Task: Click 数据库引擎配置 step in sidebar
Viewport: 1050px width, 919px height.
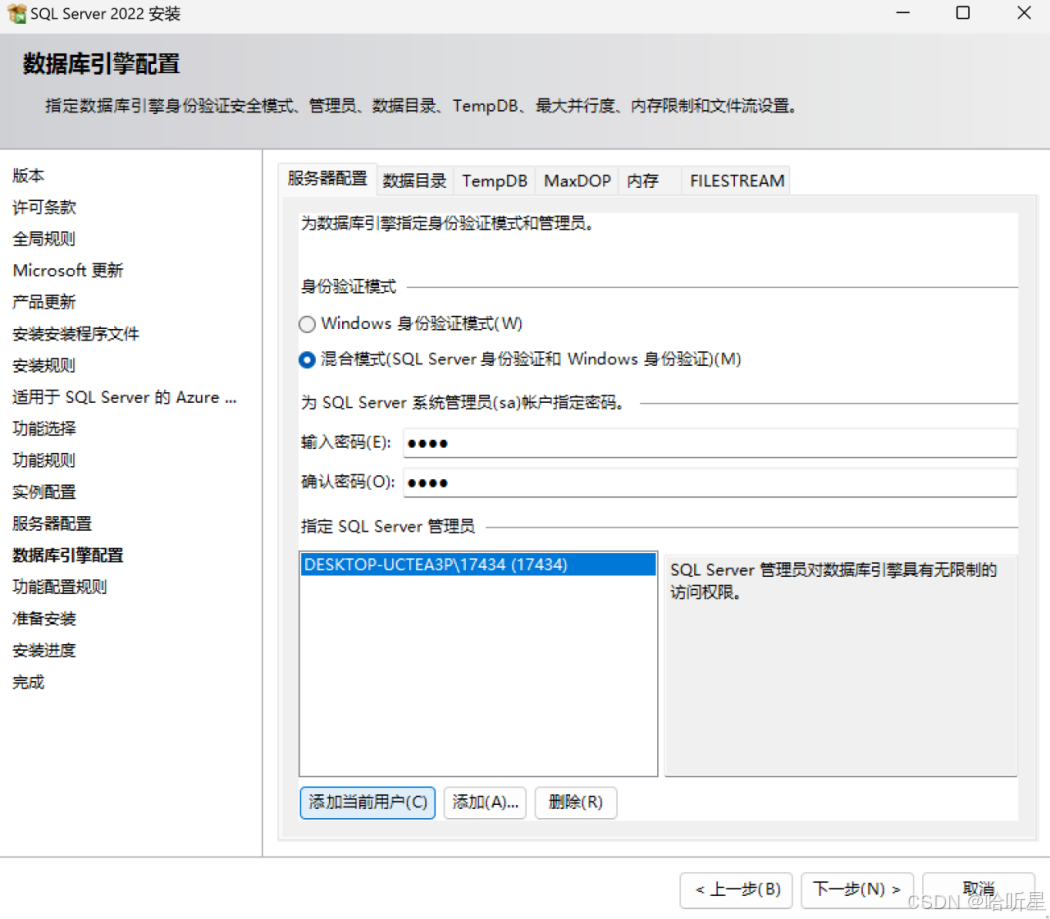Action: pos(68,555)
